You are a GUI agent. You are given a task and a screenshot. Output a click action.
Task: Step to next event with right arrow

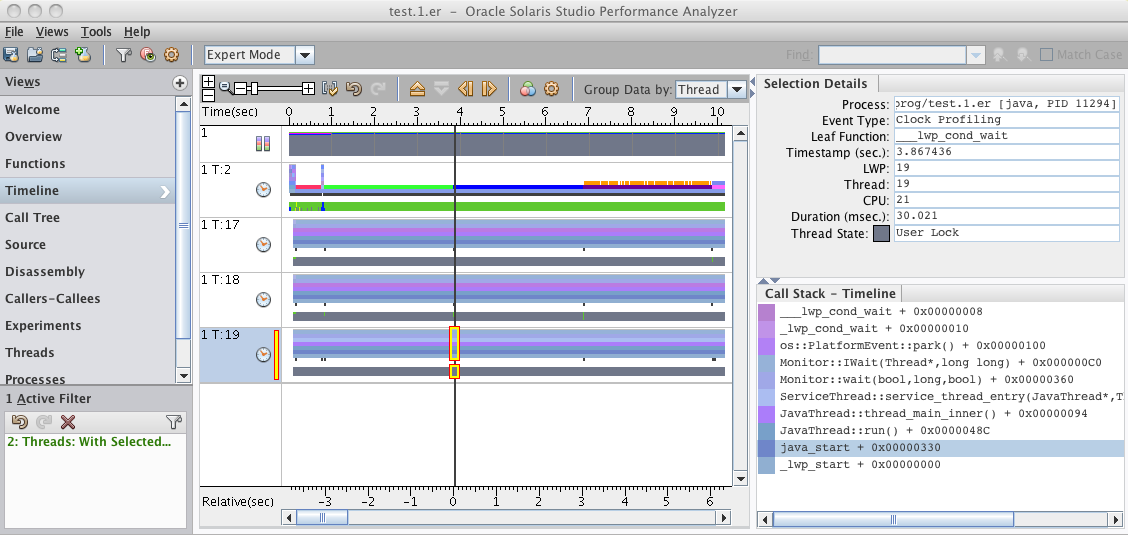[489, 88]
